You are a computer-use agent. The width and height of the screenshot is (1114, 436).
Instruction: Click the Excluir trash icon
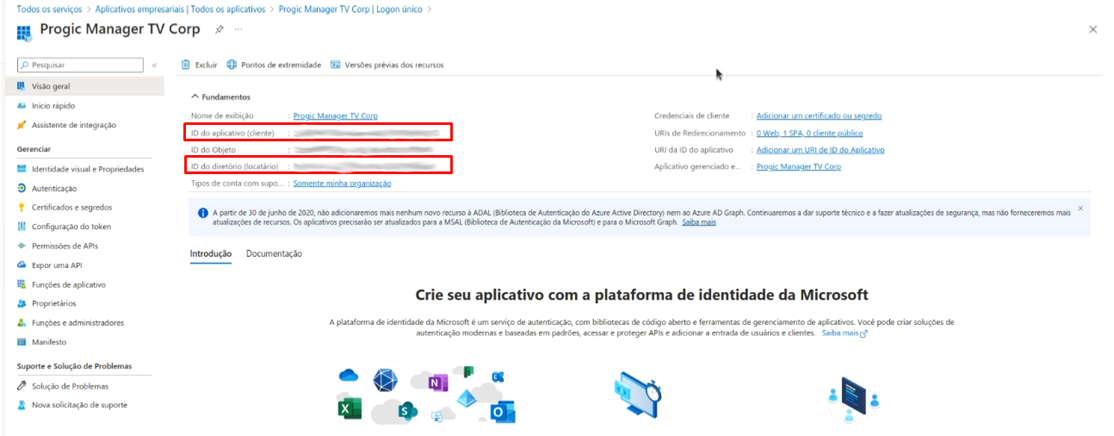tap(186, 65)
